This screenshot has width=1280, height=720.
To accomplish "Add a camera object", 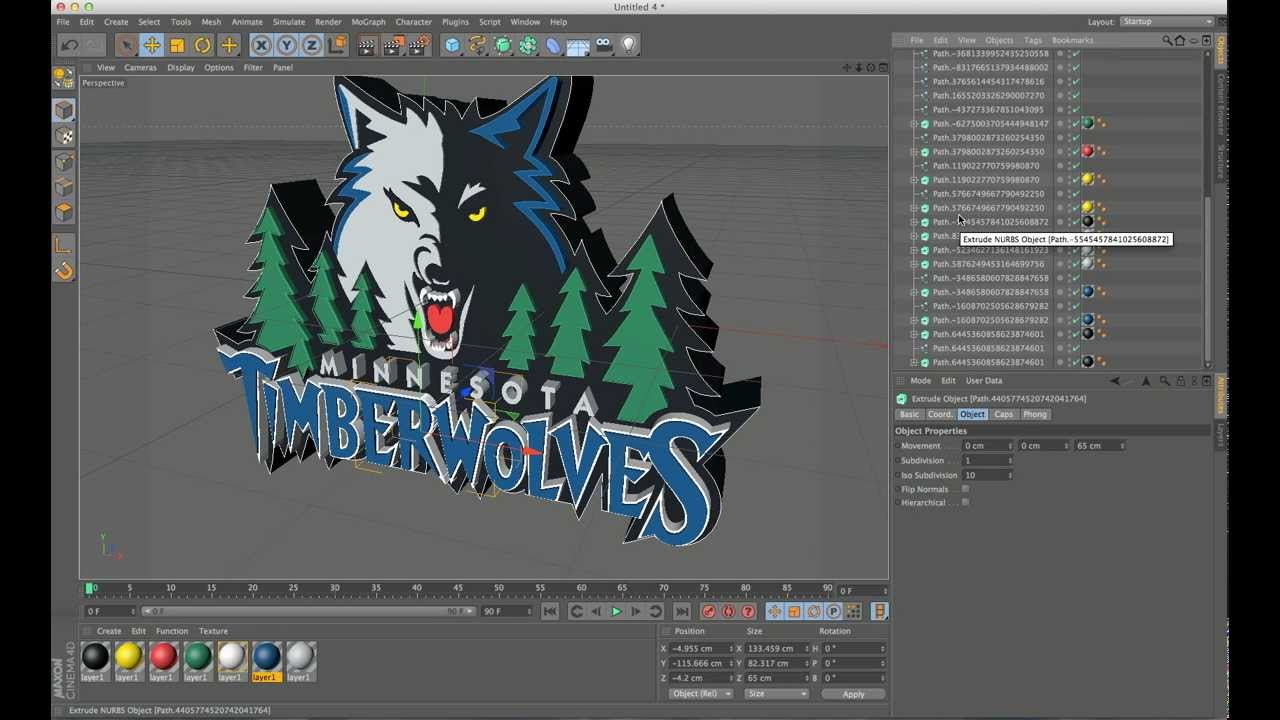I will 604,45.
